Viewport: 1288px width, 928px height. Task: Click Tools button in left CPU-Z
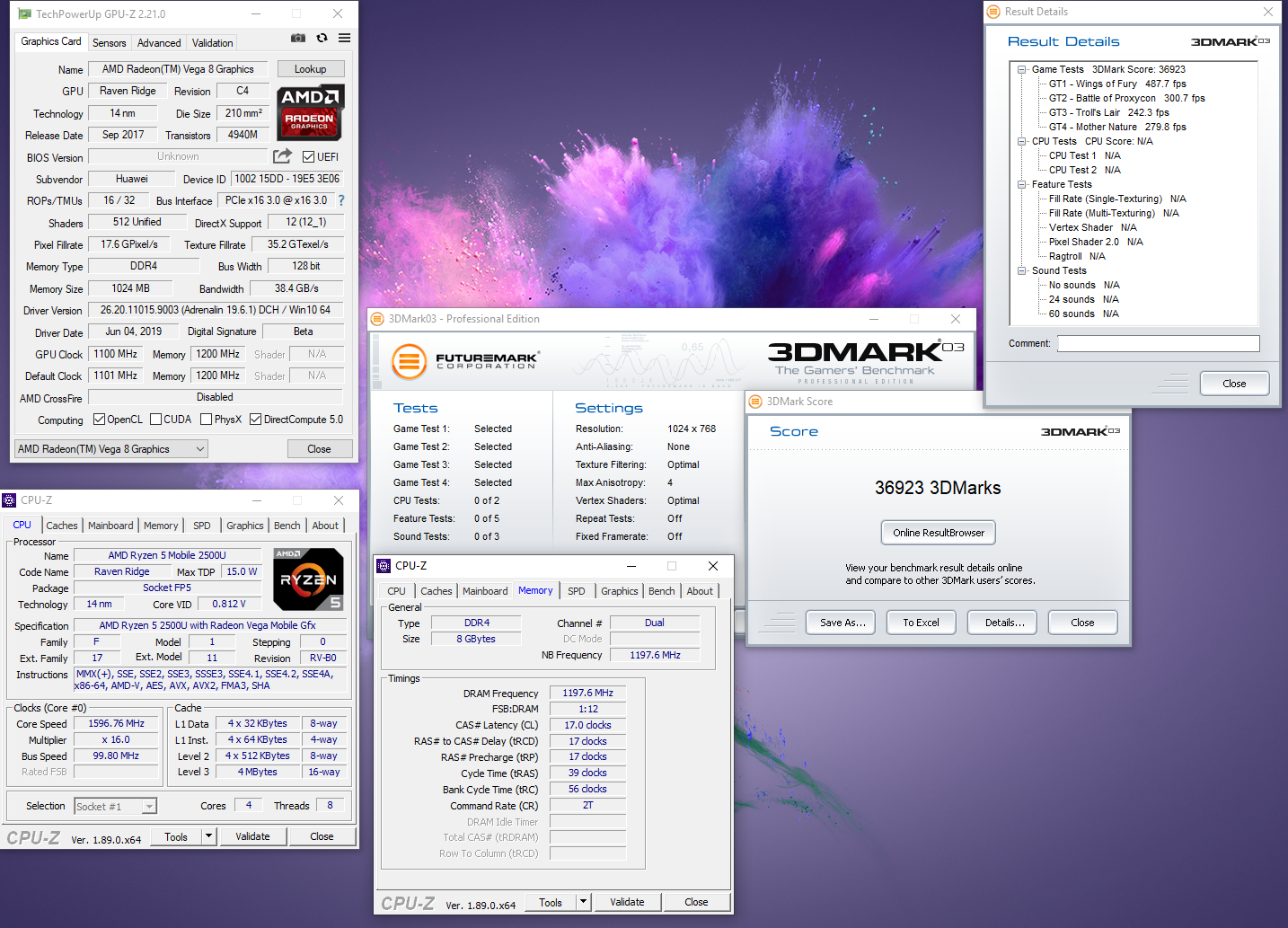176,836
